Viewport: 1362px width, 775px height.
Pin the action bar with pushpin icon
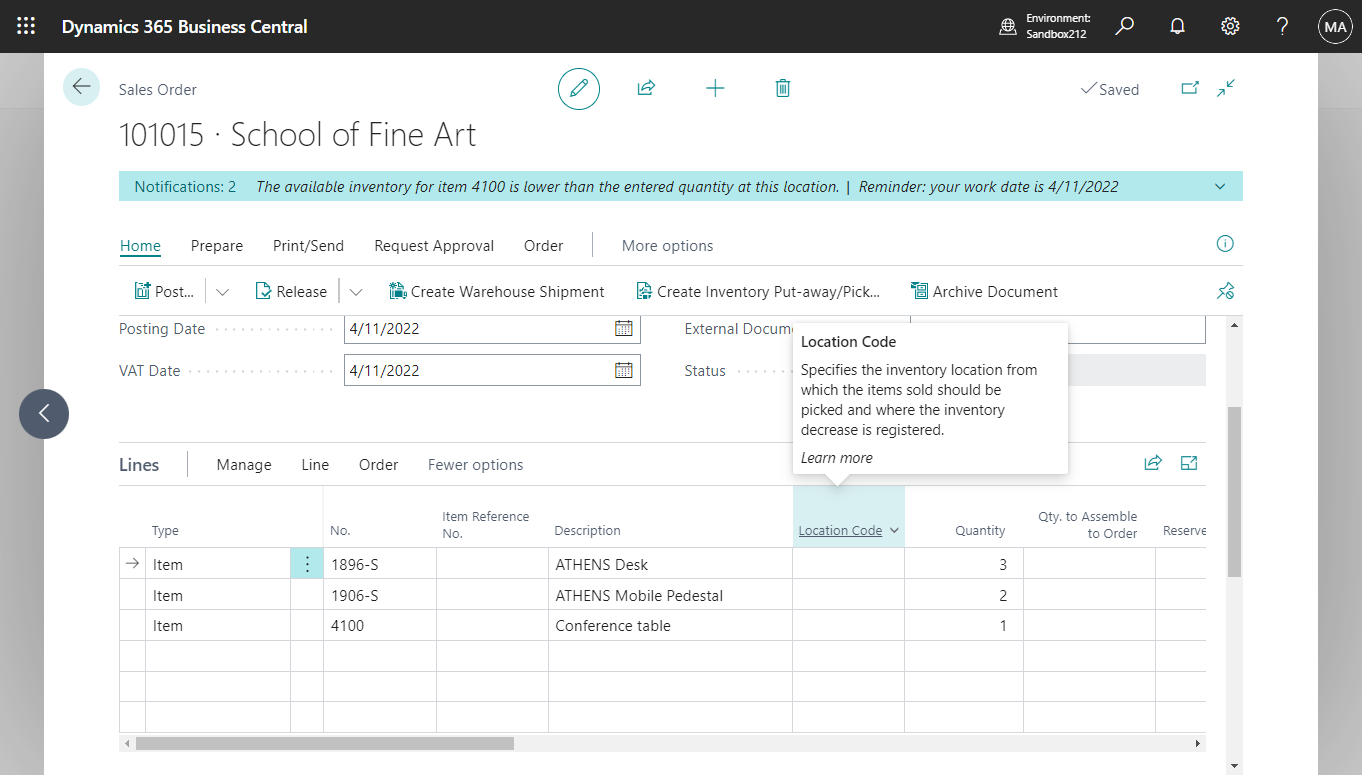point(1225,291)
